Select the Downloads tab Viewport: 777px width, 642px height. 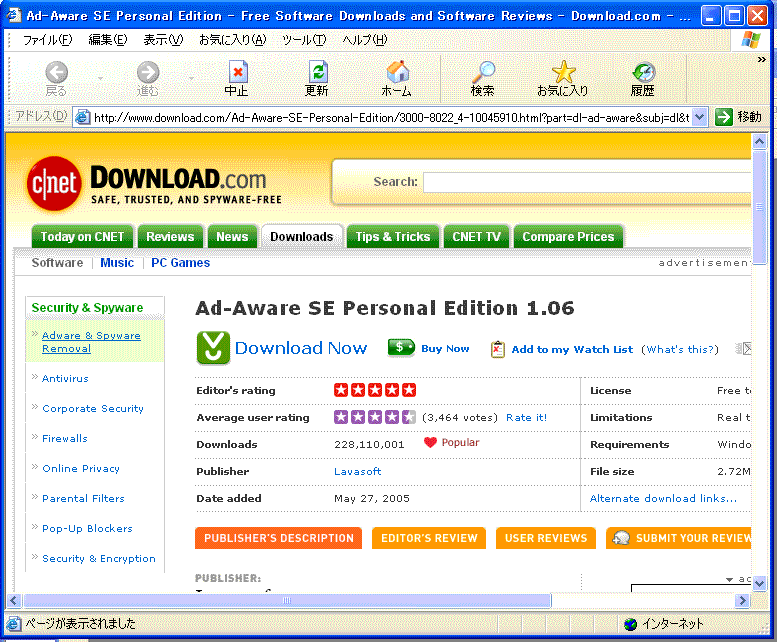[302, 236]
